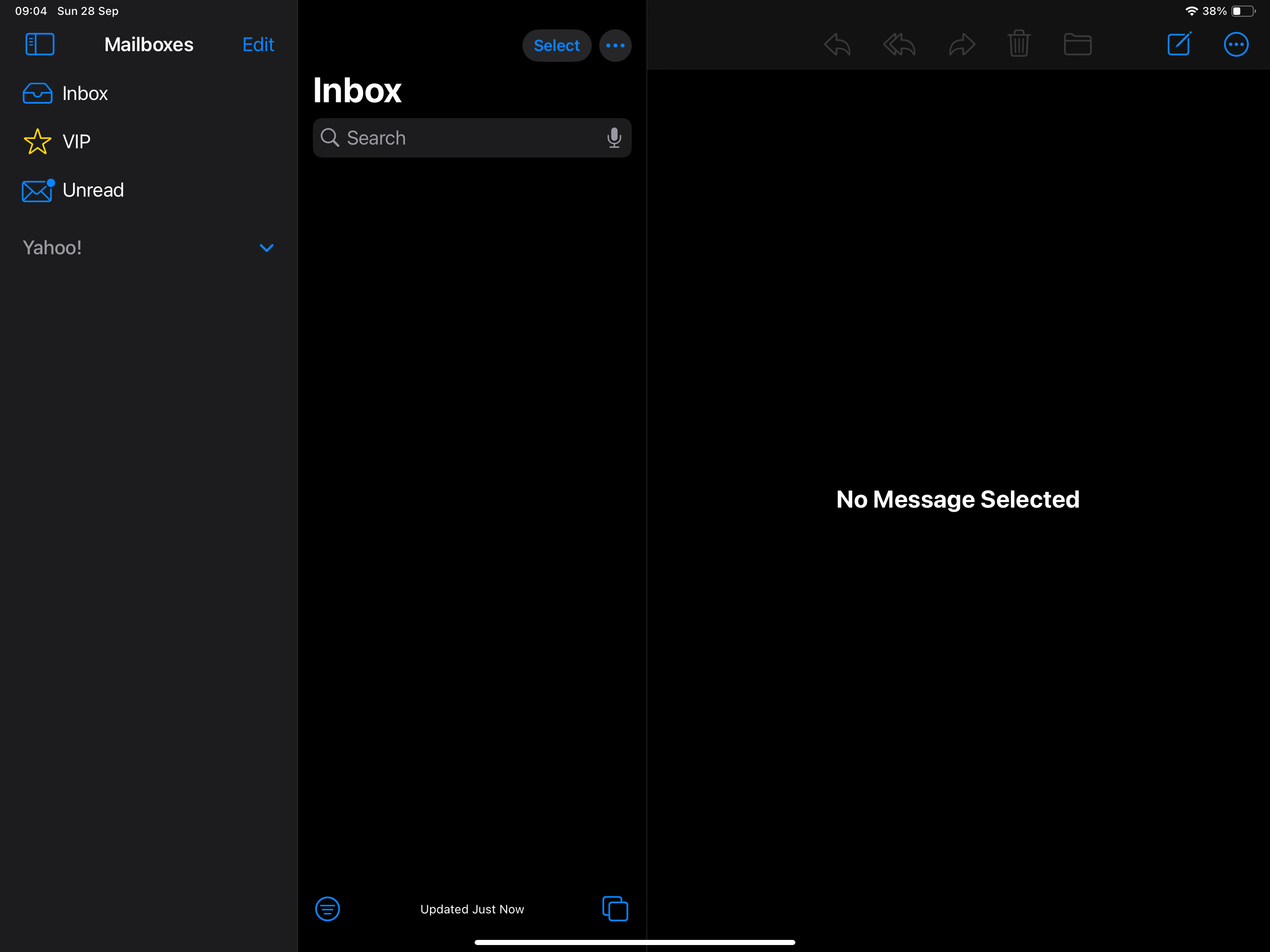Viewport: 1270px width, 952px height.
Task: Open the circled ellipsis menu at top right
Action: click(1236, 45)
